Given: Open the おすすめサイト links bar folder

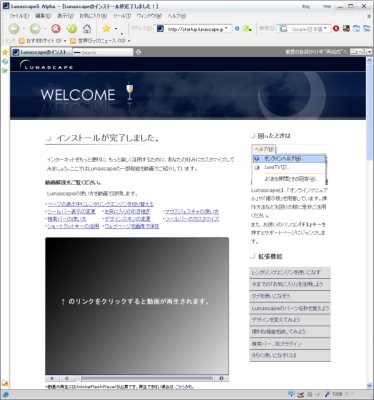Looking at the screenshot, I should [42, 41].
